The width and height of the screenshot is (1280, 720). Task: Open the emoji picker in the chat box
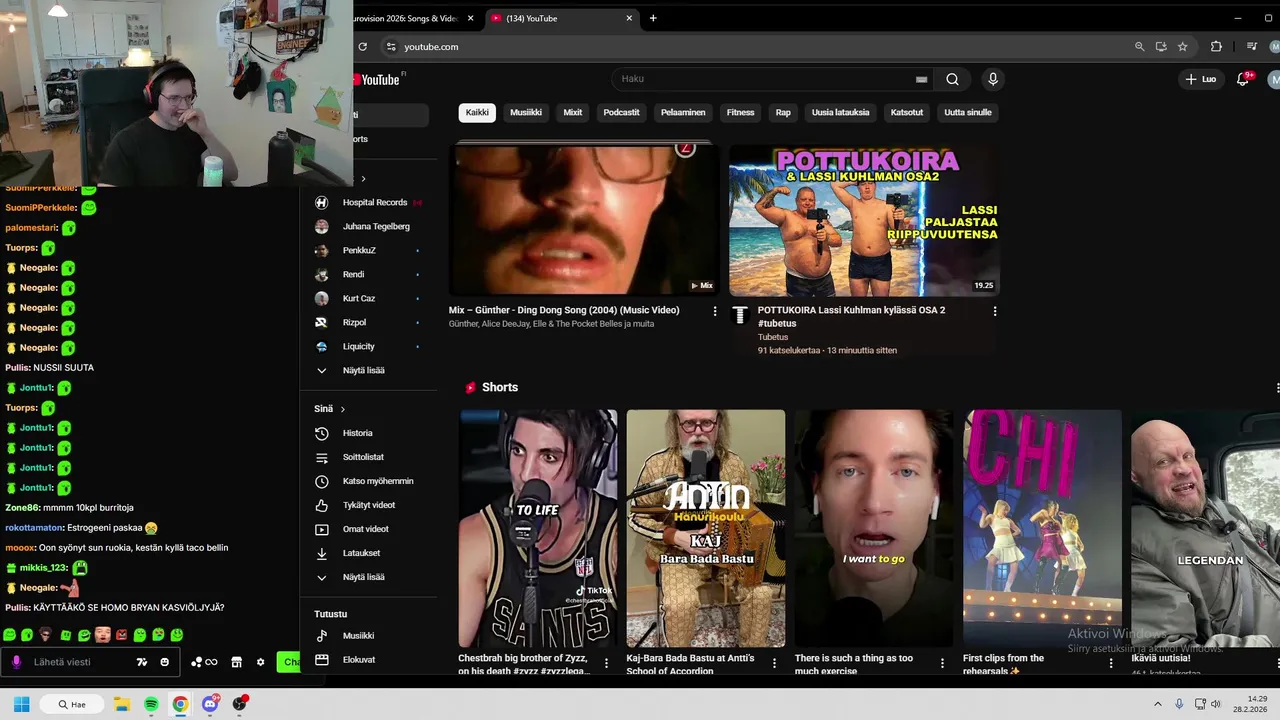tap(165, 662)
